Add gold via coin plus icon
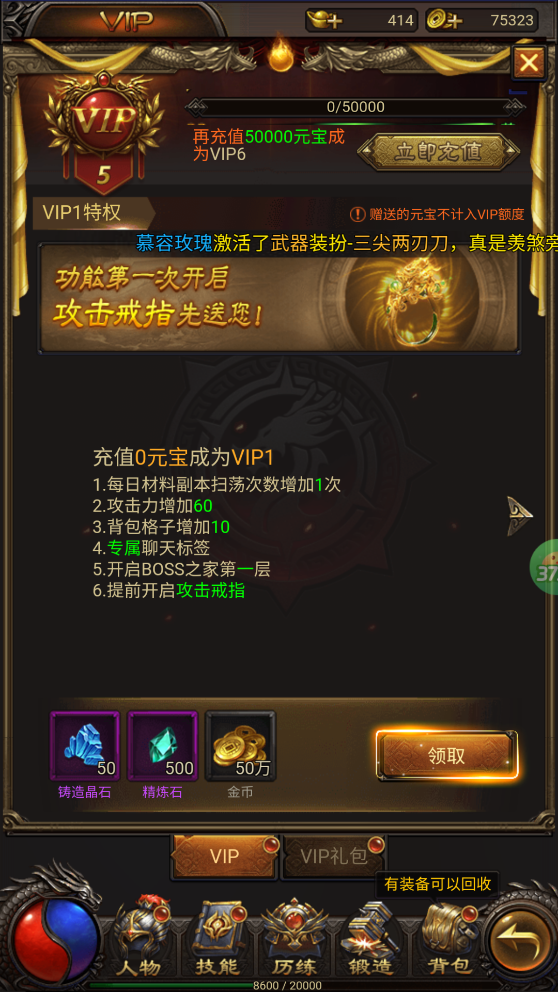 [444, 20]
